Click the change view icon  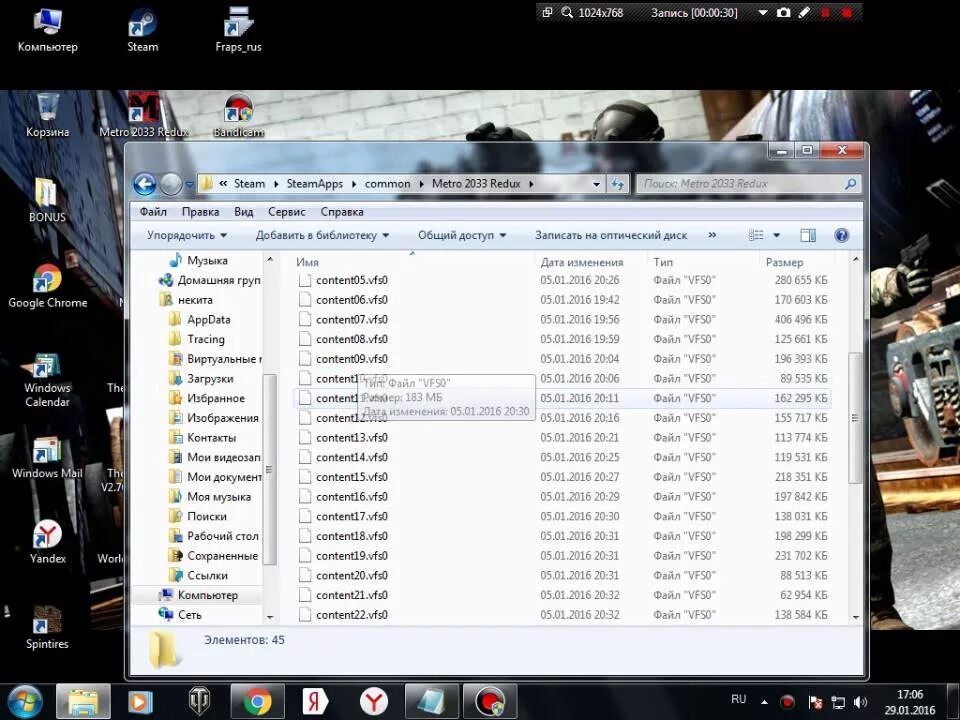pos(756,235)
